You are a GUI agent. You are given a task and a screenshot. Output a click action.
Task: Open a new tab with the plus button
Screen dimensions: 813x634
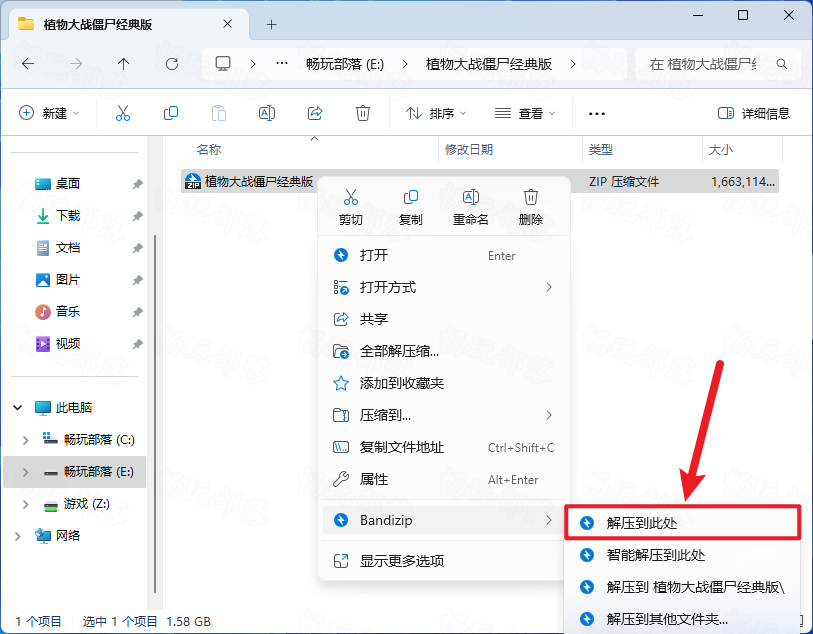pyautogui.click(x=271, y=24)
